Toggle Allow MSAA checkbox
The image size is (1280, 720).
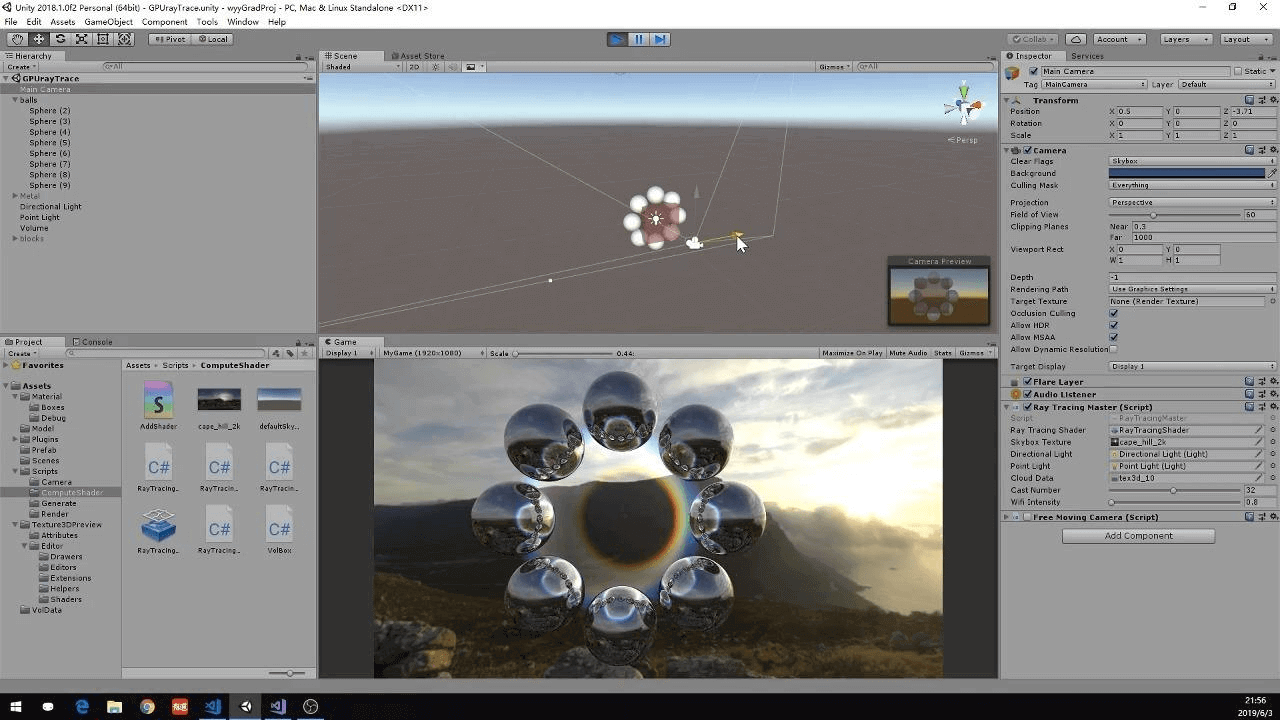pos(1113,337)
